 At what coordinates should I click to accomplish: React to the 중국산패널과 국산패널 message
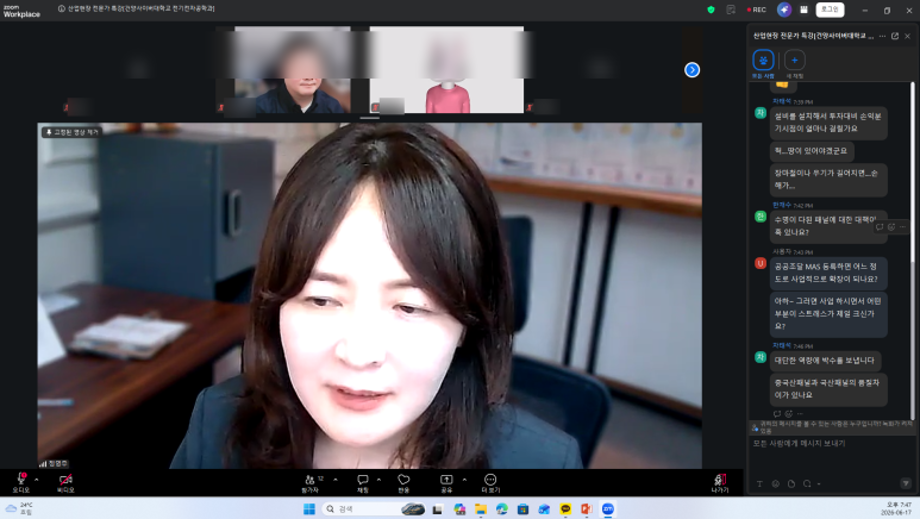pyautogui.click(x=789, y=414)
